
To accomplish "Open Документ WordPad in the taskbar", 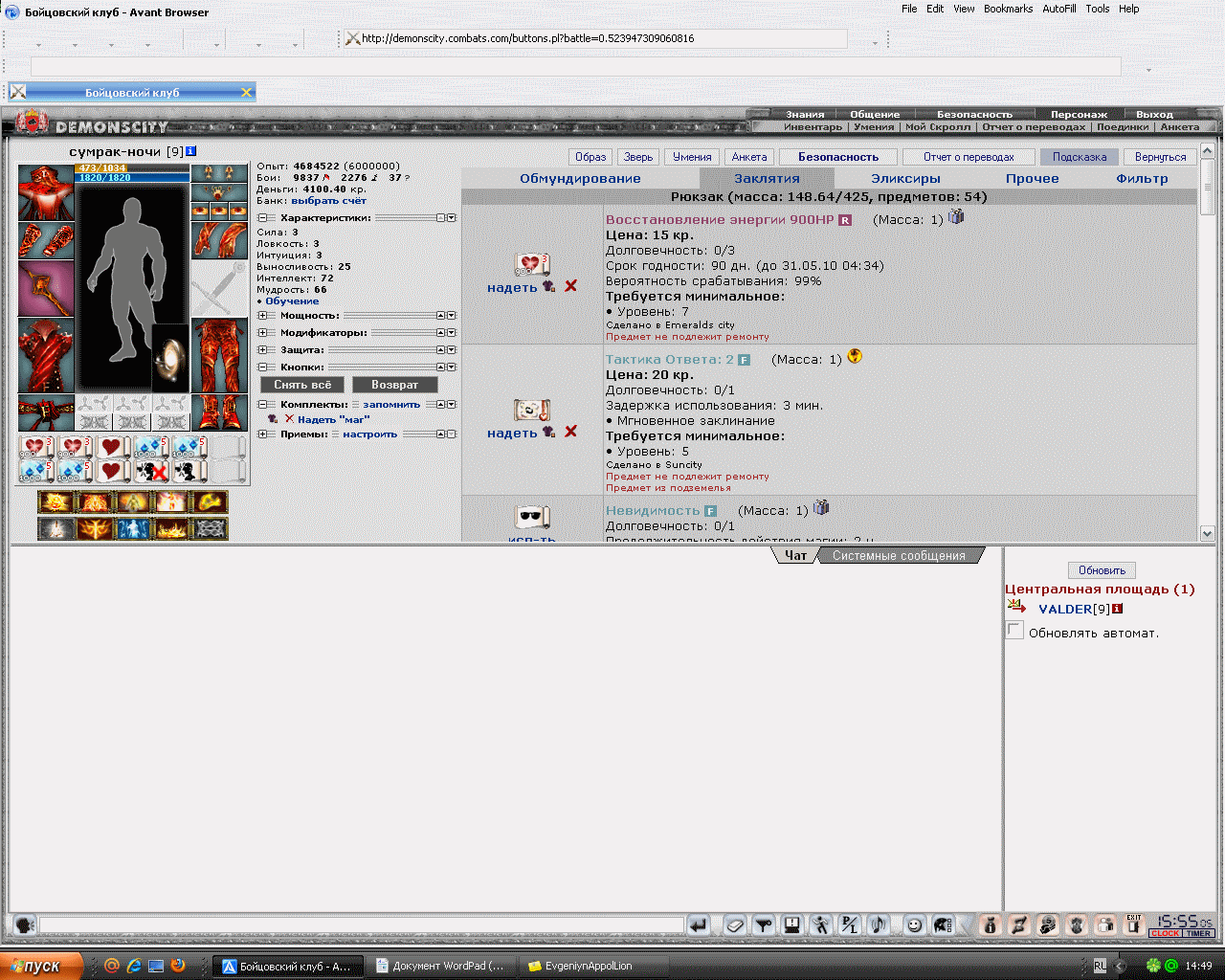I will point(440,966).
